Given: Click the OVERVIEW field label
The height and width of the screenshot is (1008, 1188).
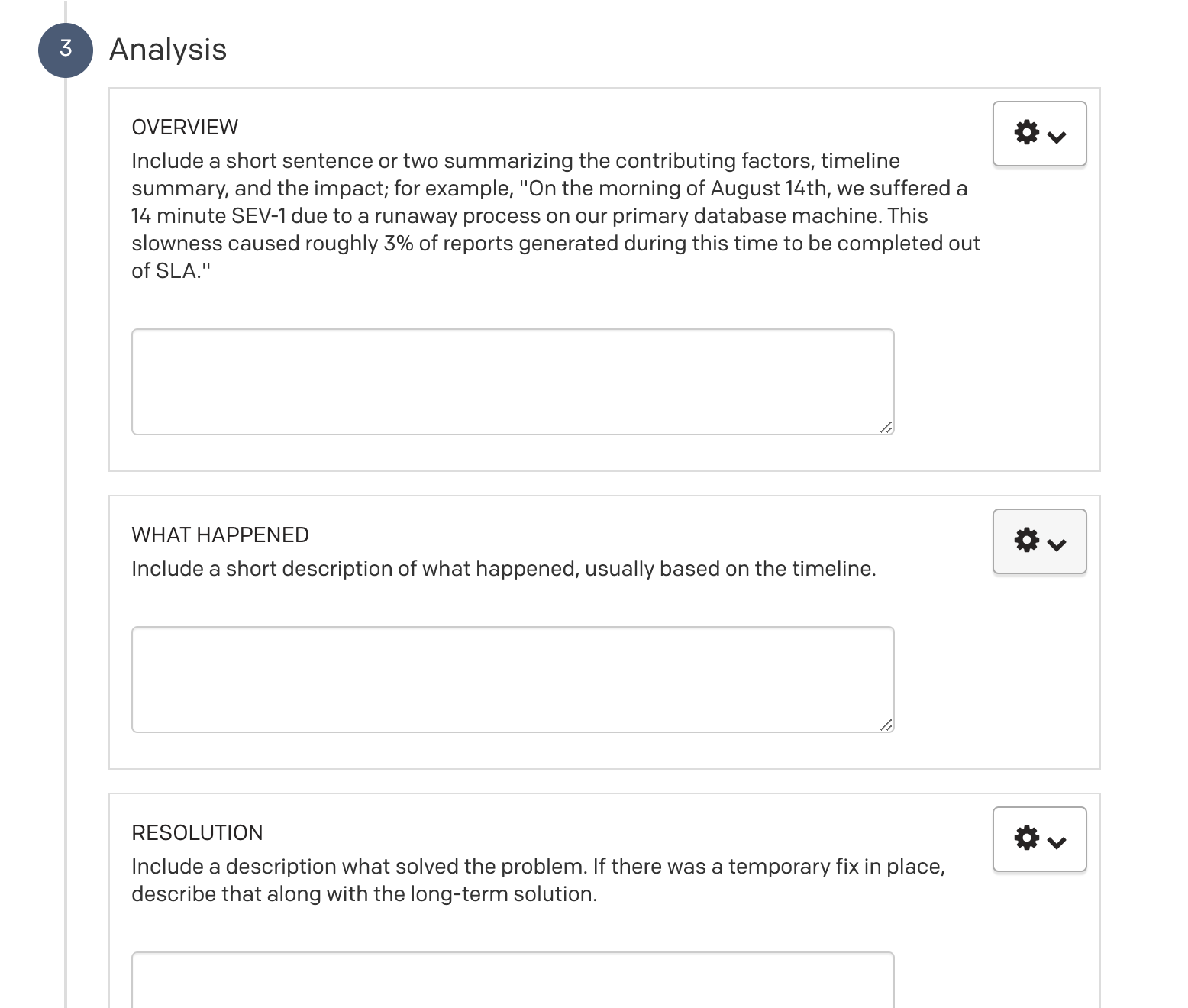Looking at the screenshot, I should (x=185, y=127).
